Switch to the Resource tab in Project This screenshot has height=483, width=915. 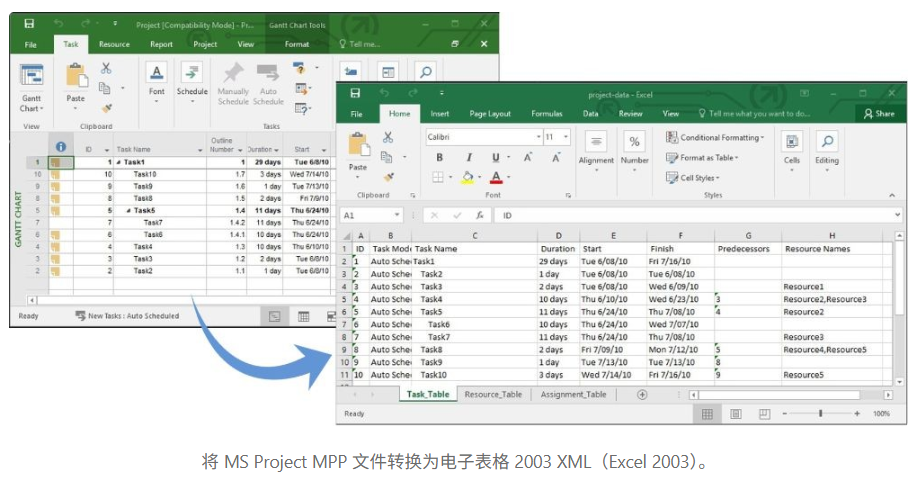coord(114,44)
